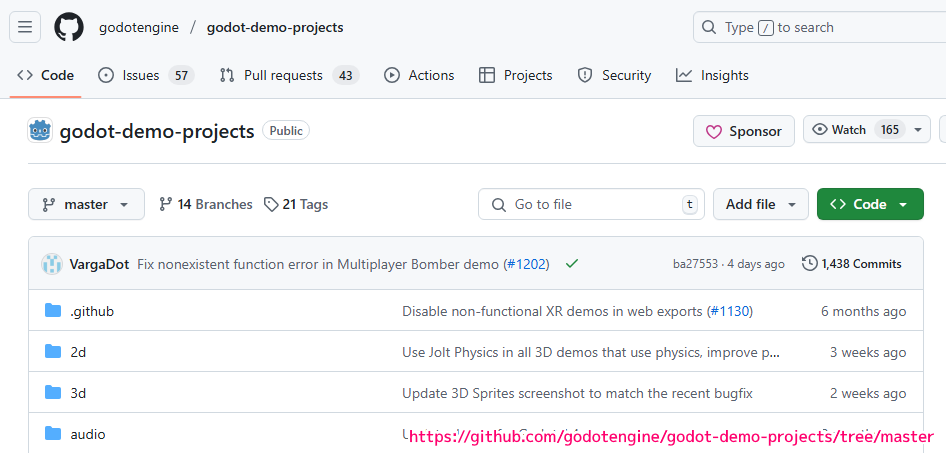Focus the 'Go to file' input

[591, 204]
